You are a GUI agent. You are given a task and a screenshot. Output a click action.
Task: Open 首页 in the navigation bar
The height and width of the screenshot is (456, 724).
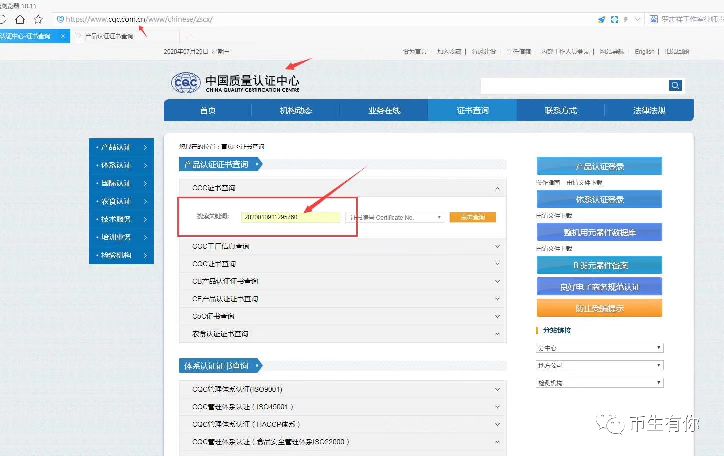(x=208, y=110)
